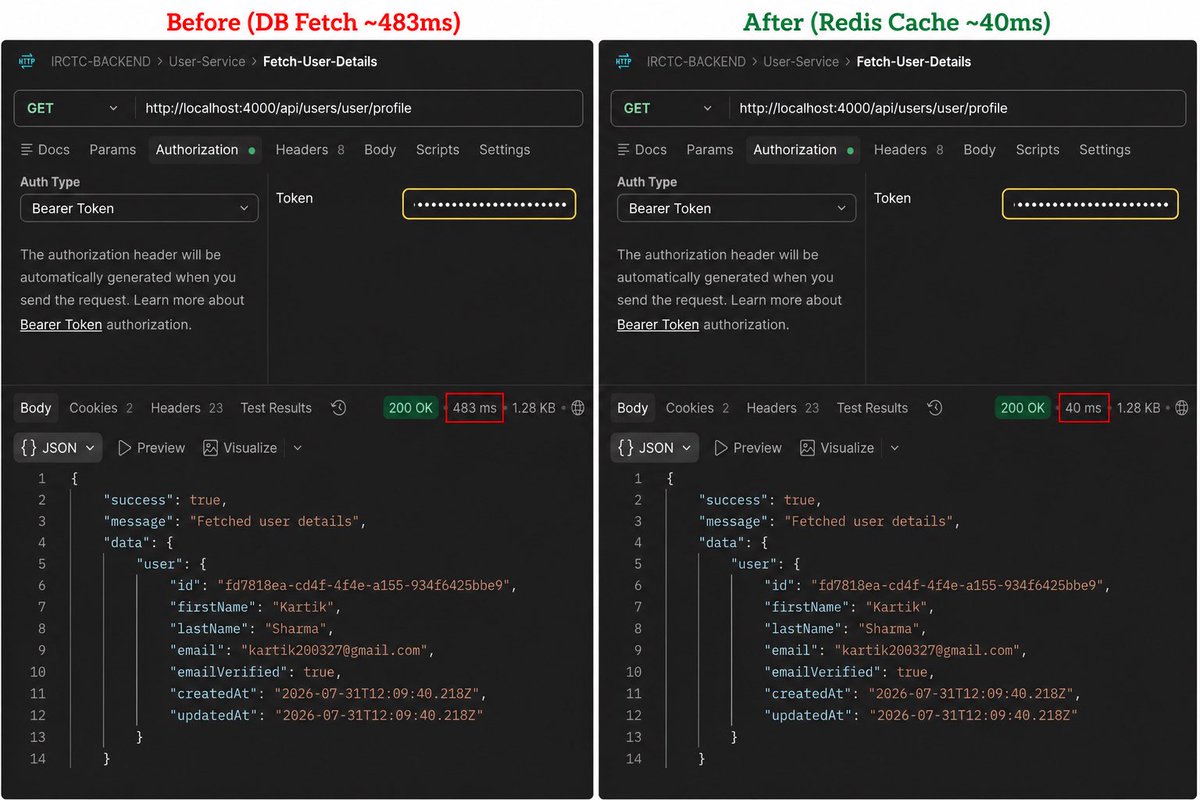The width and height of the screenshot is (1200, 800).
Task: Click IRCTC-BACKEND breadcrumb in left panel
Action: coord(100,61)
